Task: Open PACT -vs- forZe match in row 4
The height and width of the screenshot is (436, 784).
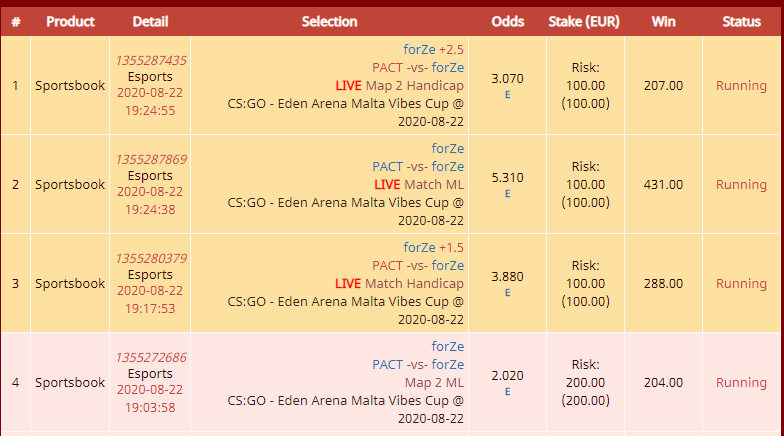Action: point(418,364)
